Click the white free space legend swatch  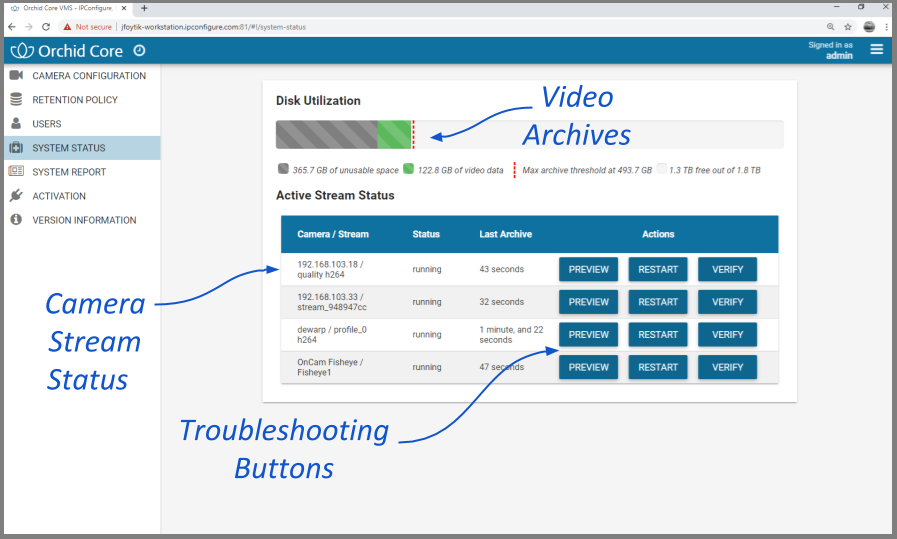tap(661, 168)
